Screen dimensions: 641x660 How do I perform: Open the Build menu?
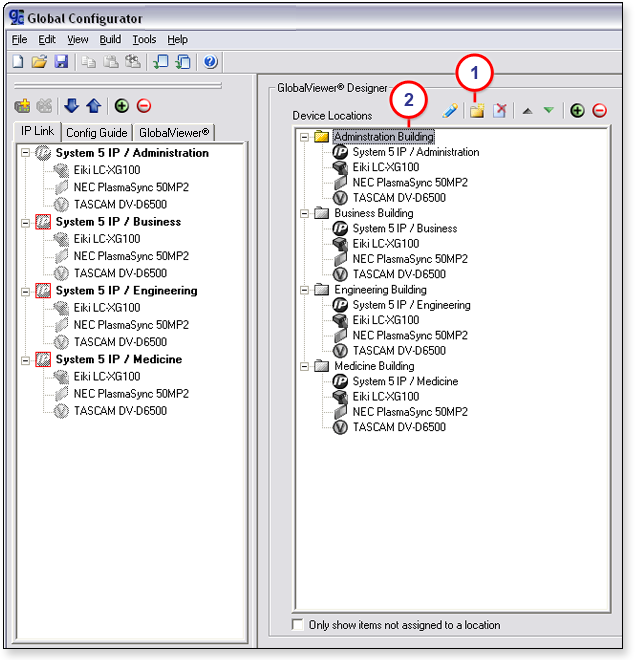click(x=110, y=39)
